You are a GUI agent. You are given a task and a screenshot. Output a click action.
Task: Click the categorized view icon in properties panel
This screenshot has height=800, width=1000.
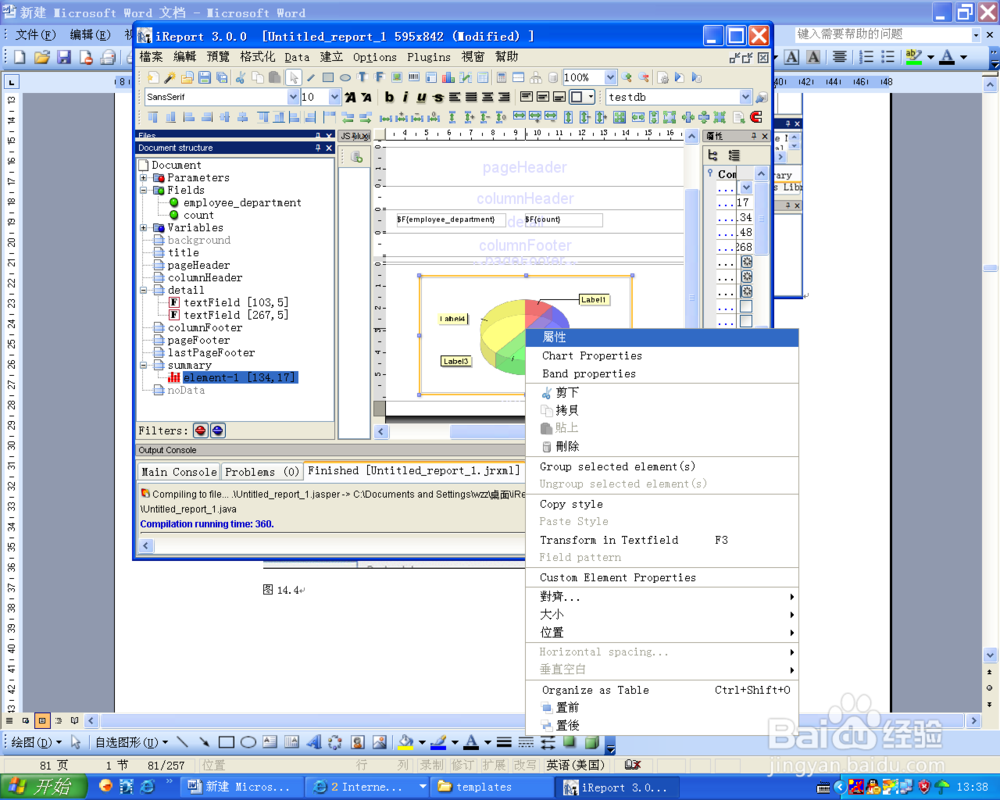(x=713, y=155)
